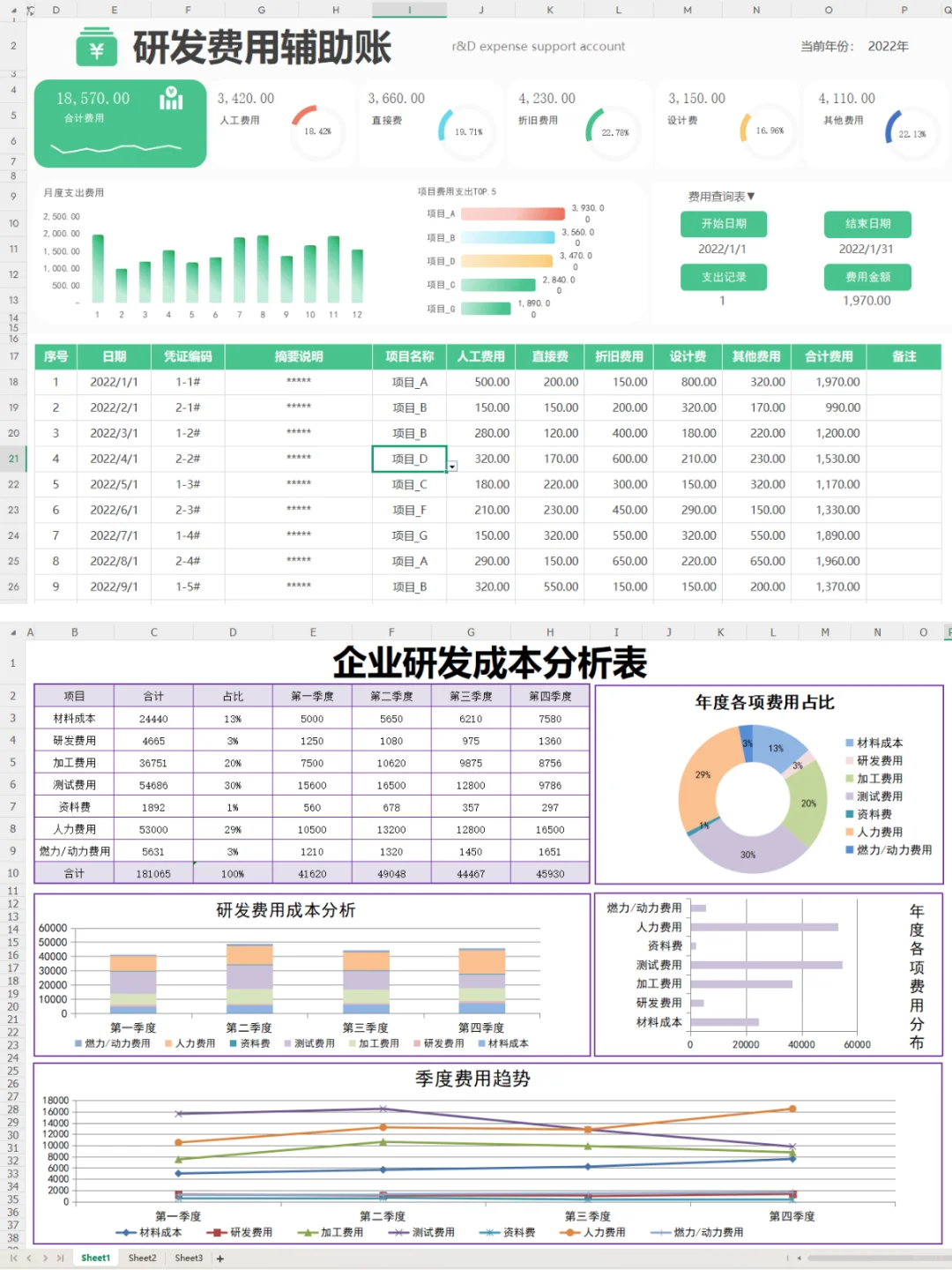Screen dimensions: 952x1270
Task: Switch to the Sheet2 tab
Action: pos(141,1257)
